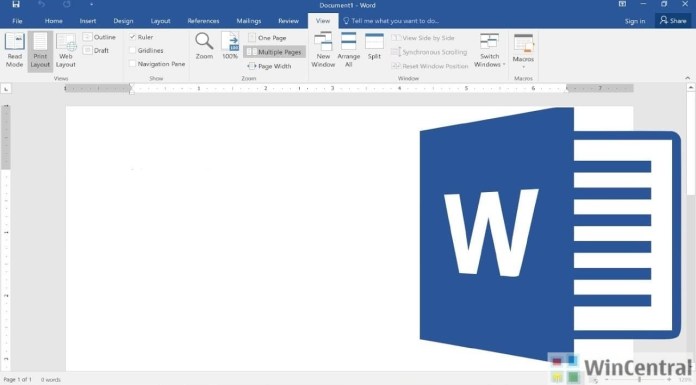The width and height of the screenshot is (696, 385).
Task: Open the Insert tab
Action: click(88, 21)
